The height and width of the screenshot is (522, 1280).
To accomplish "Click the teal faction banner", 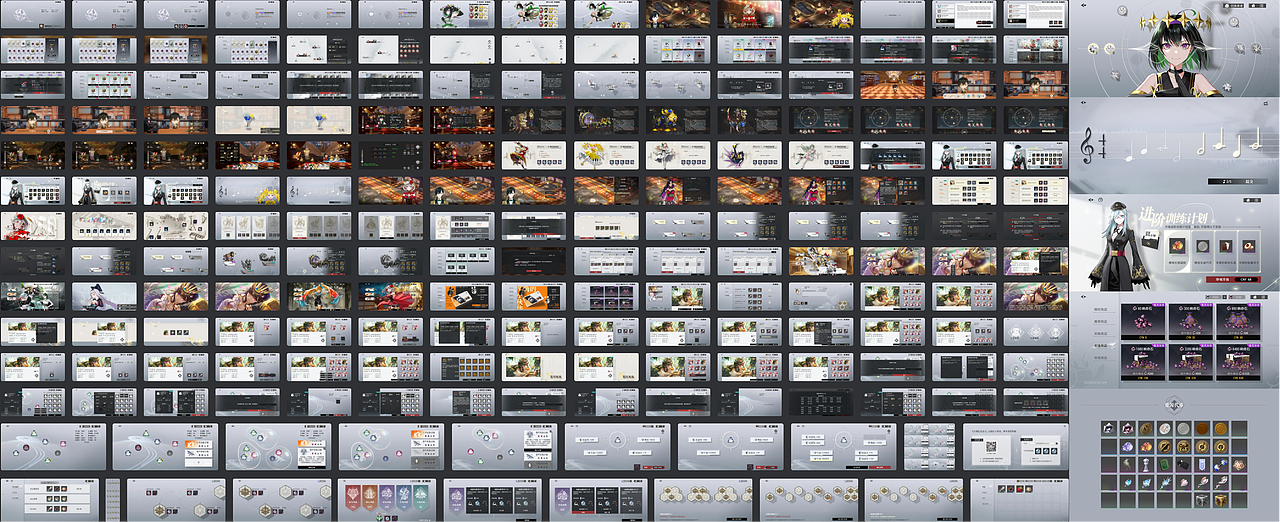I will click(421, 497).
